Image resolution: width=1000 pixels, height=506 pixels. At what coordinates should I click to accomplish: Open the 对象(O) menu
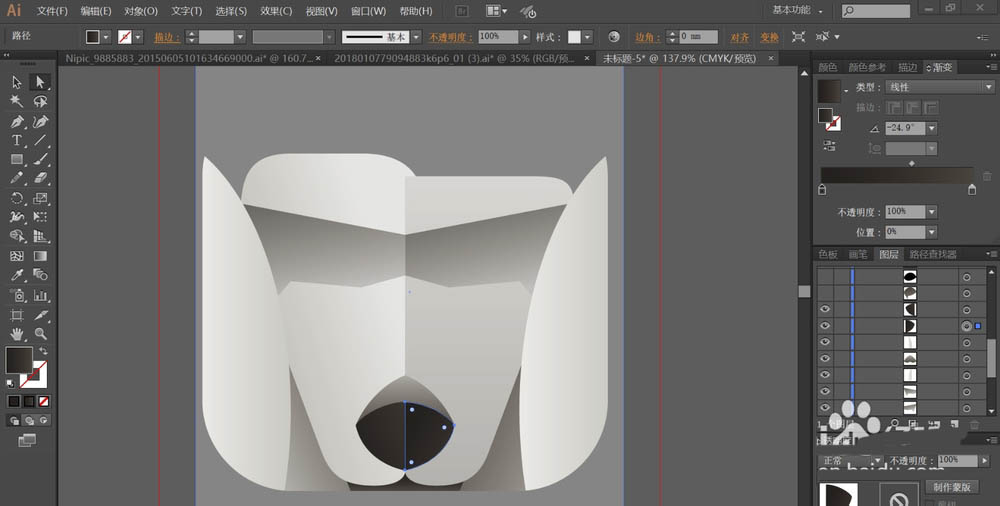click(x=140, y=11)
